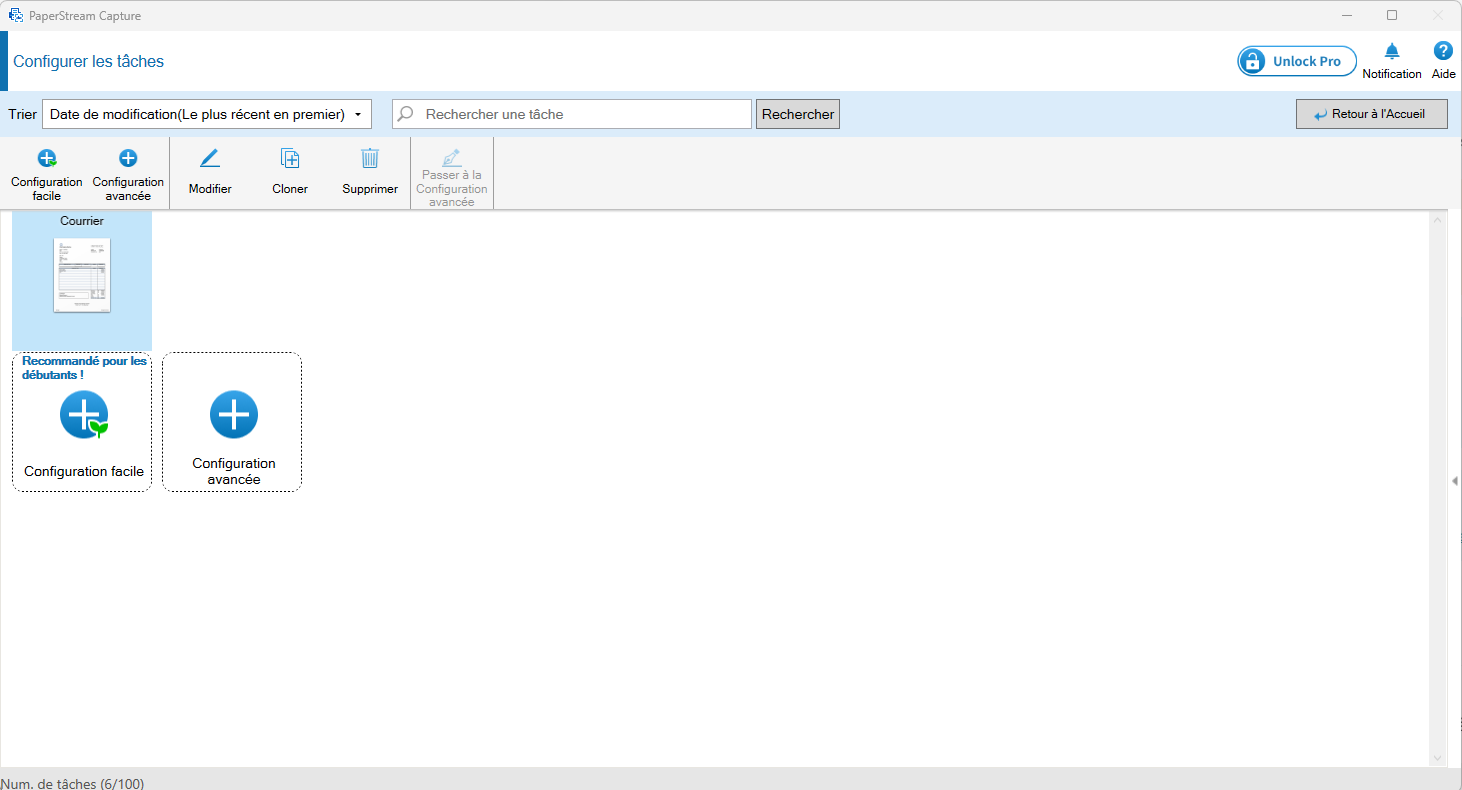
Task: Select the Courrier task thumbnail
Action: (x=82, y=275)
